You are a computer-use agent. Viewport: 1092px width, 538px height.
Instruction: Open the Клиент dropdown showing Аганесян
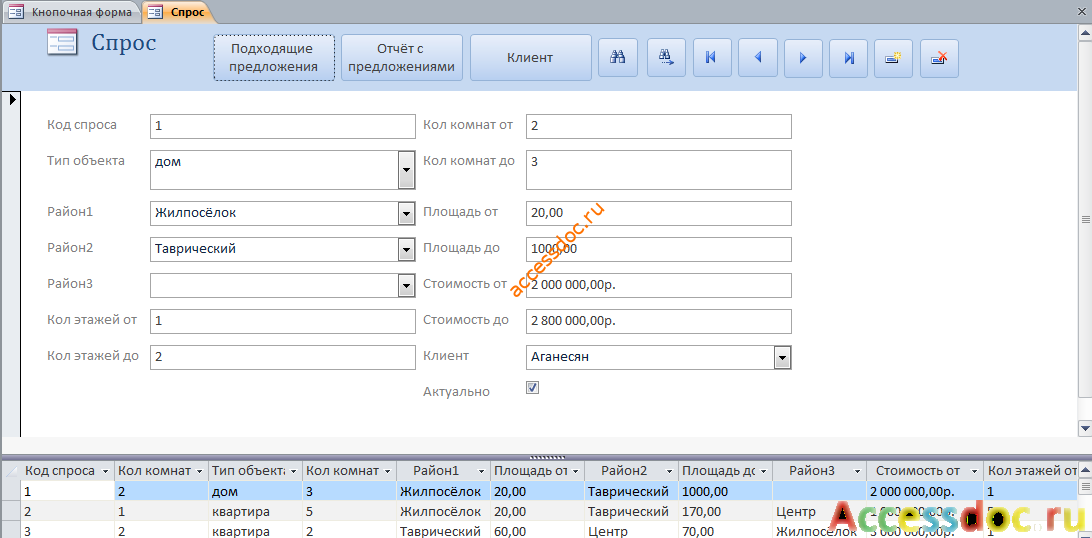[782, 358]
